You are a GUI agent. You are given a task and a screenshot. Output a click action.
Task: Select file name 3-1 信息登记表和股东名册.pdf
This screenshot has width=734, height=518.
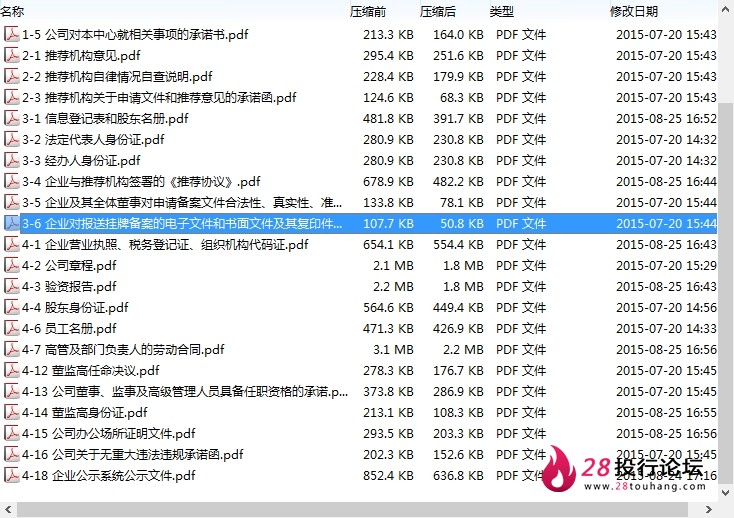[105, 118]
